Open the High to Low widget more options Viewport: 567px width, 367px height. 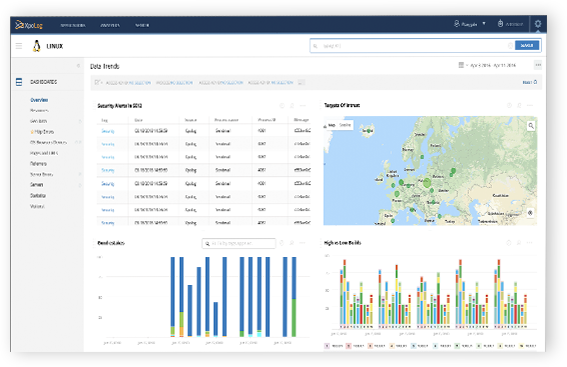point(529,243)
